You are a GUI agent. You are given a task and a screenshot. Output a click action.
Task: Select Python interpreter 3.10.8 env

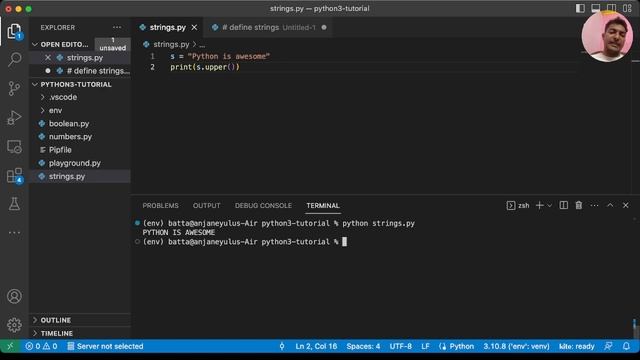click(516, 346)
